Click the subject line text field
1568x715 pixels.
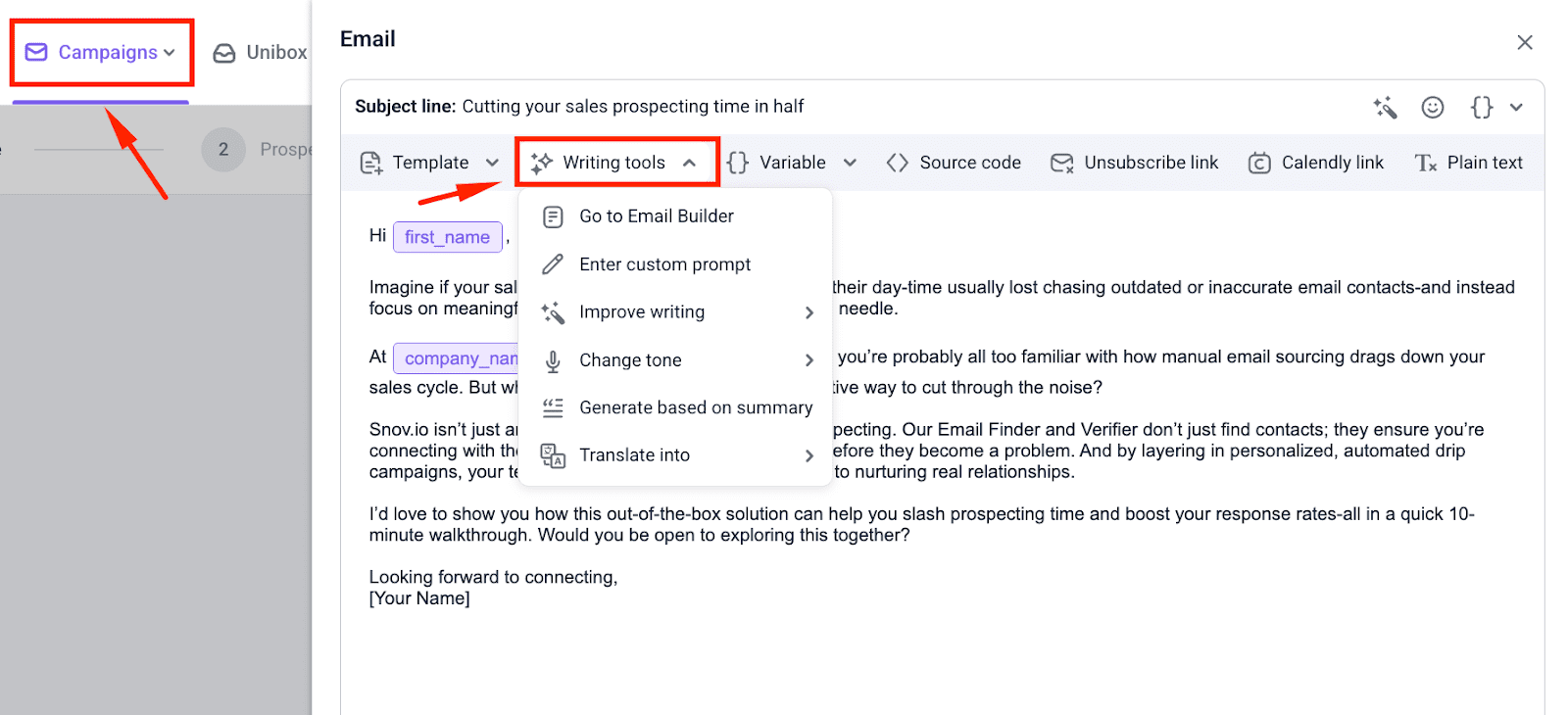point(882,107)
